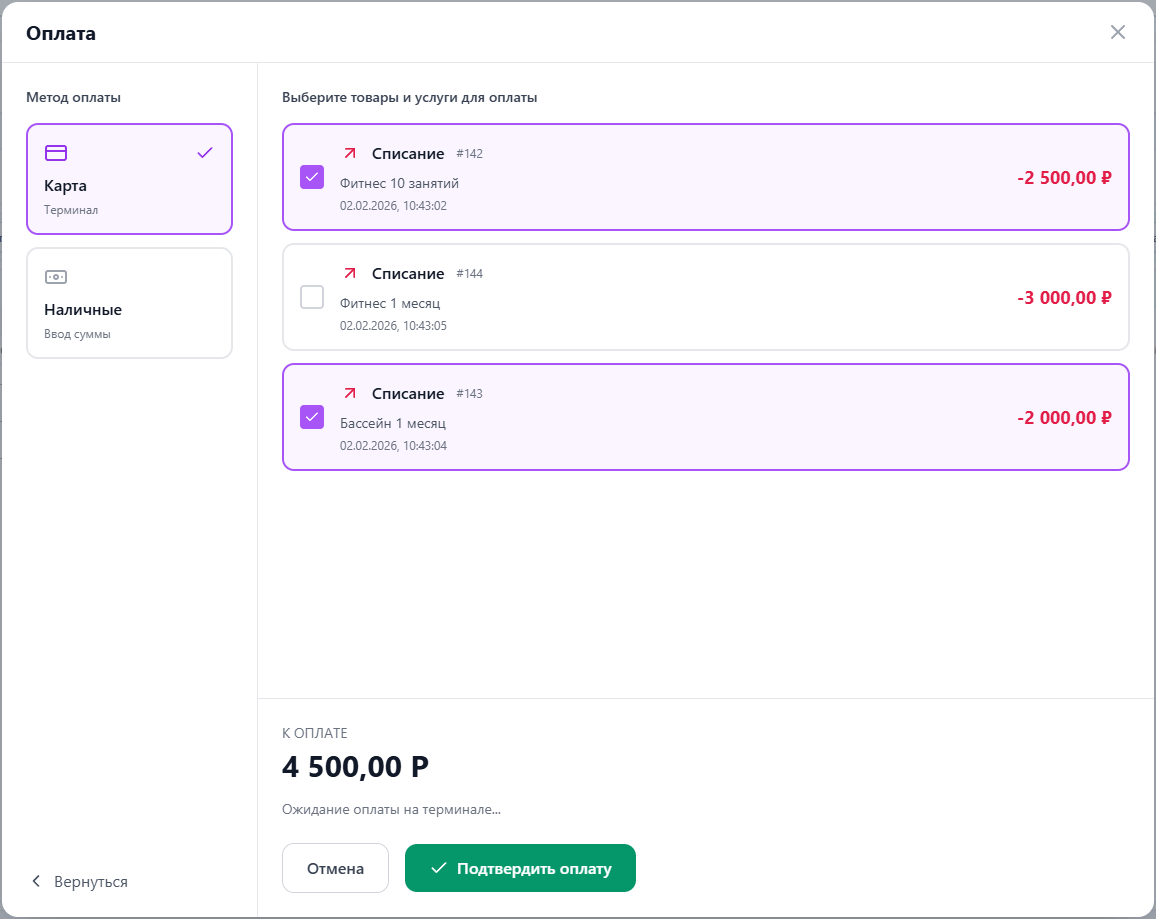Click the Выберите товары и услуги heading
The height and width of the screenshot is (919, 1156).
tap(409, 97)
